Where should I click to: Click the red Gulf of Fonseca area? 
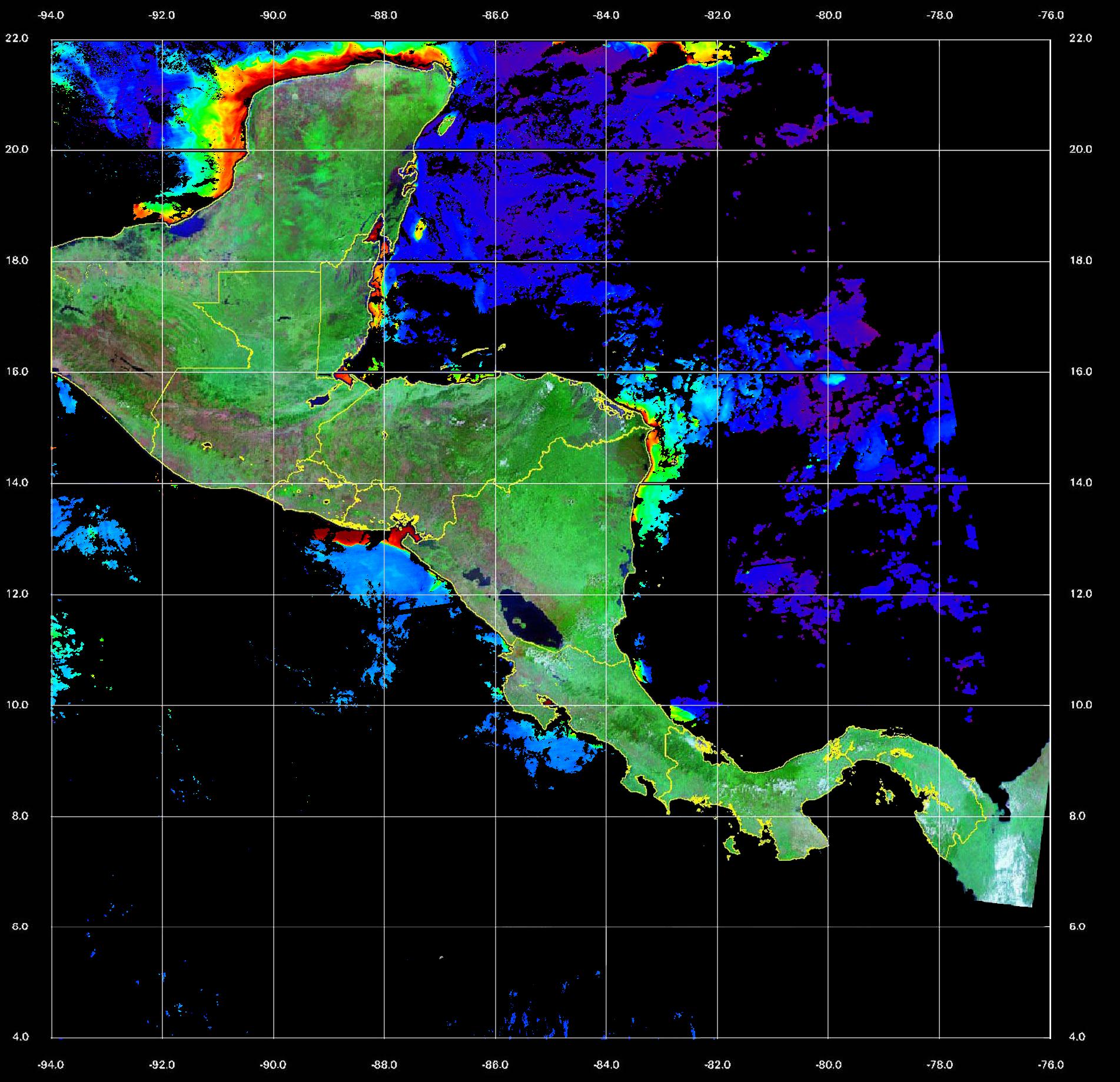click(403, 535)
